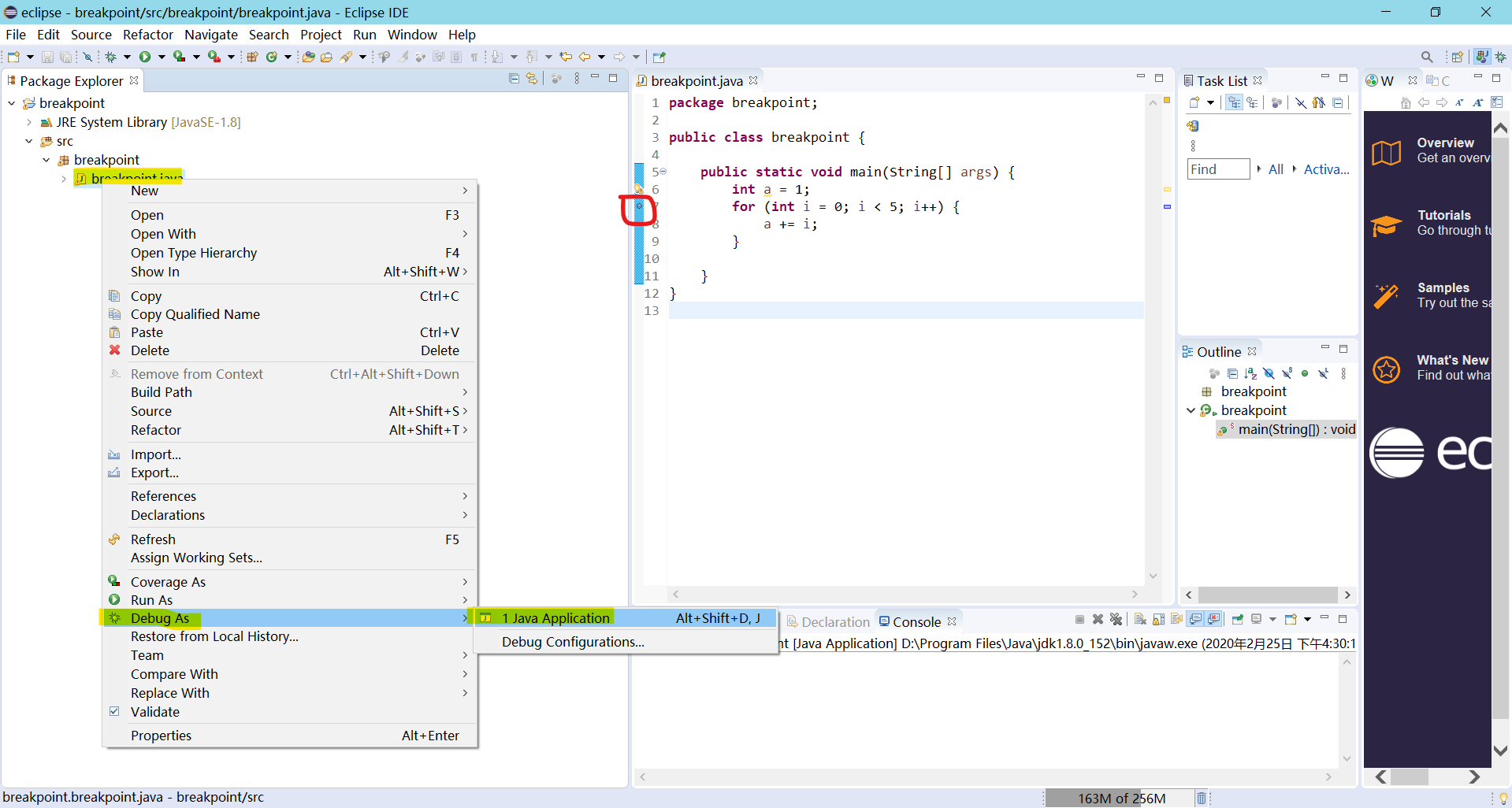The image size is (1512, 808).
Task: Open New Task dropdown arrow in Task List
Action: (1210, 102)
